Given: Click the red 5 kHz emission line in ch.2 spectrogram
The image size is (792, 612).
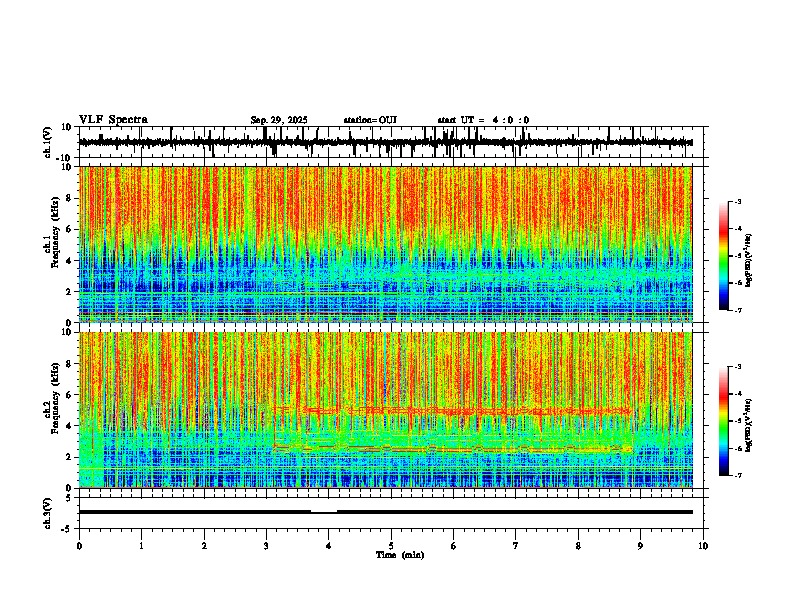Looking at the screenshot, I should pyautogui.click(x=453, y=411).
